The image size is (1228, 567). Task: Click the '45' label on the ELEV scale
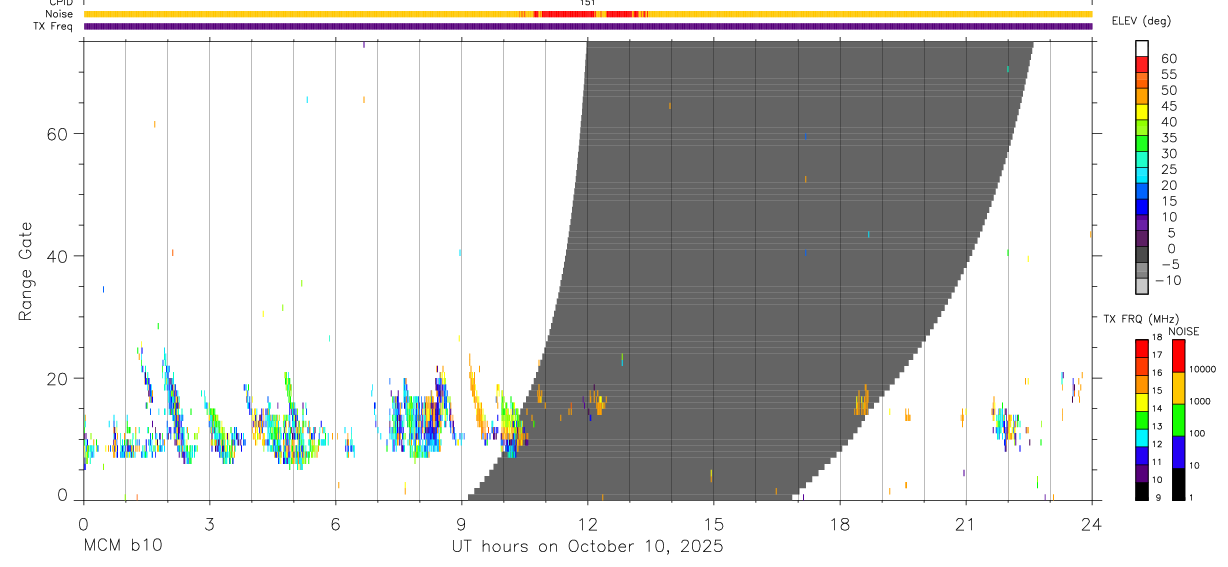point(1167,106)
